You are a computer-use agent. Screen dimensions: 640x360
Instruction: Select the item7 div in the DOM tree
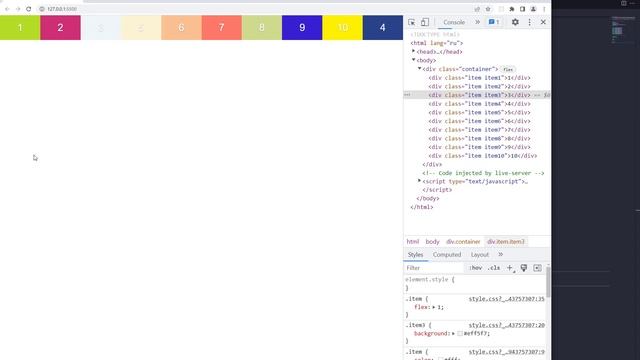[x=479, y=130]
